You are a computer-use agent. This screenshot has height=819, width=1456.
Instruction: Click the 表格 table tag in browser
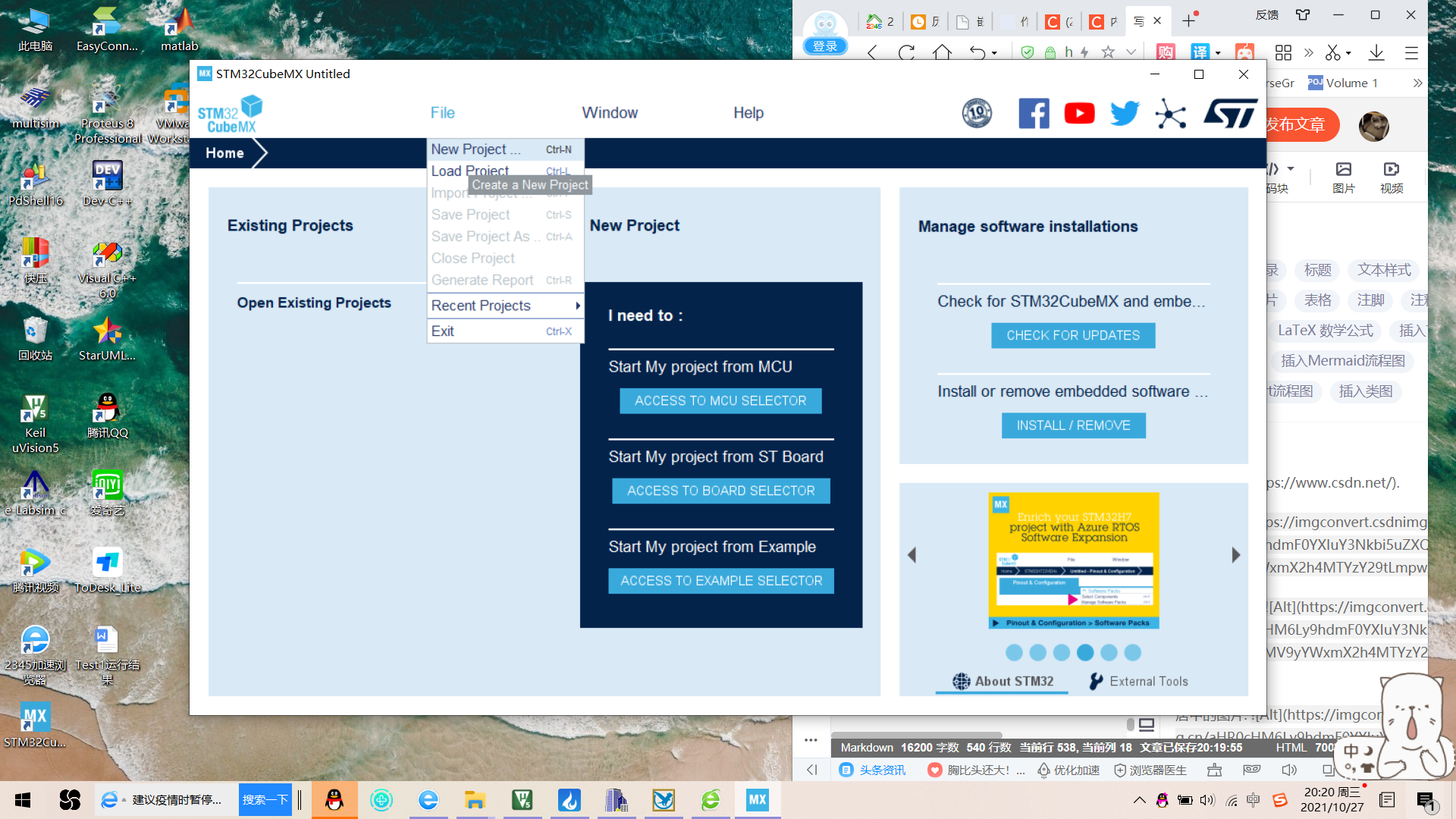pyautogui.click(x=1317, y=300)
